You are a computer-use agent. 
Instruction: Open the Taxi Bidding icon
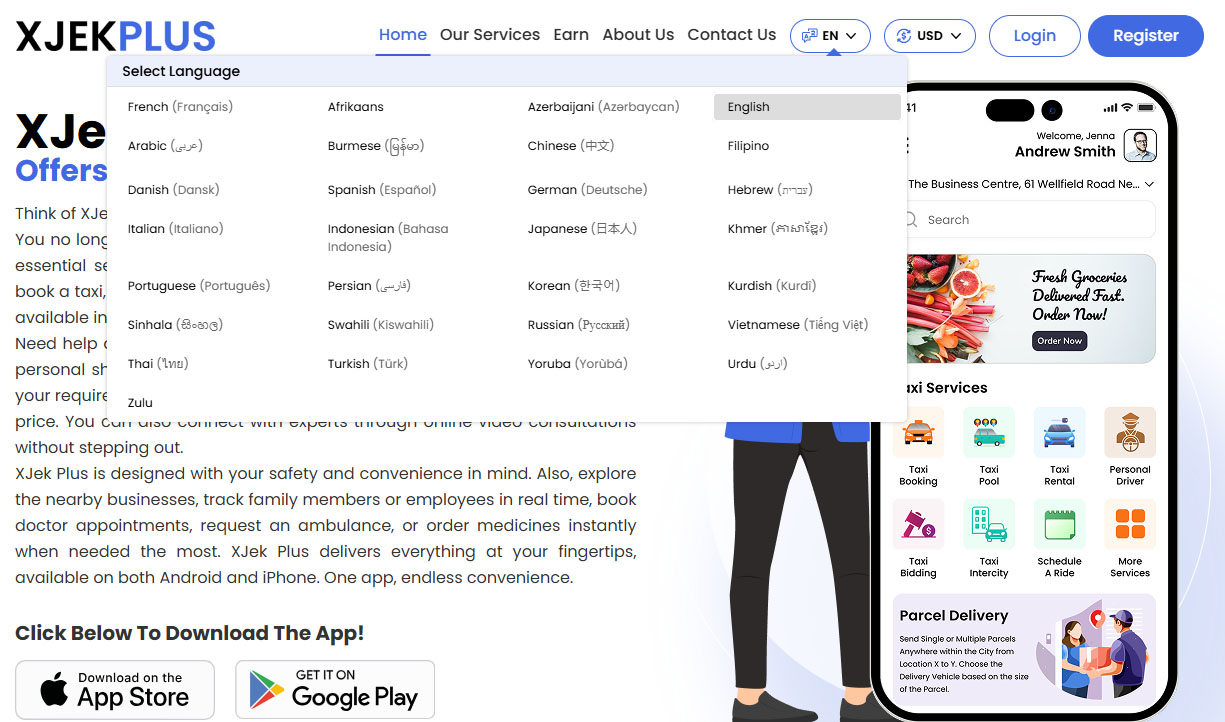pyautogui.click(x=918, y=526)
